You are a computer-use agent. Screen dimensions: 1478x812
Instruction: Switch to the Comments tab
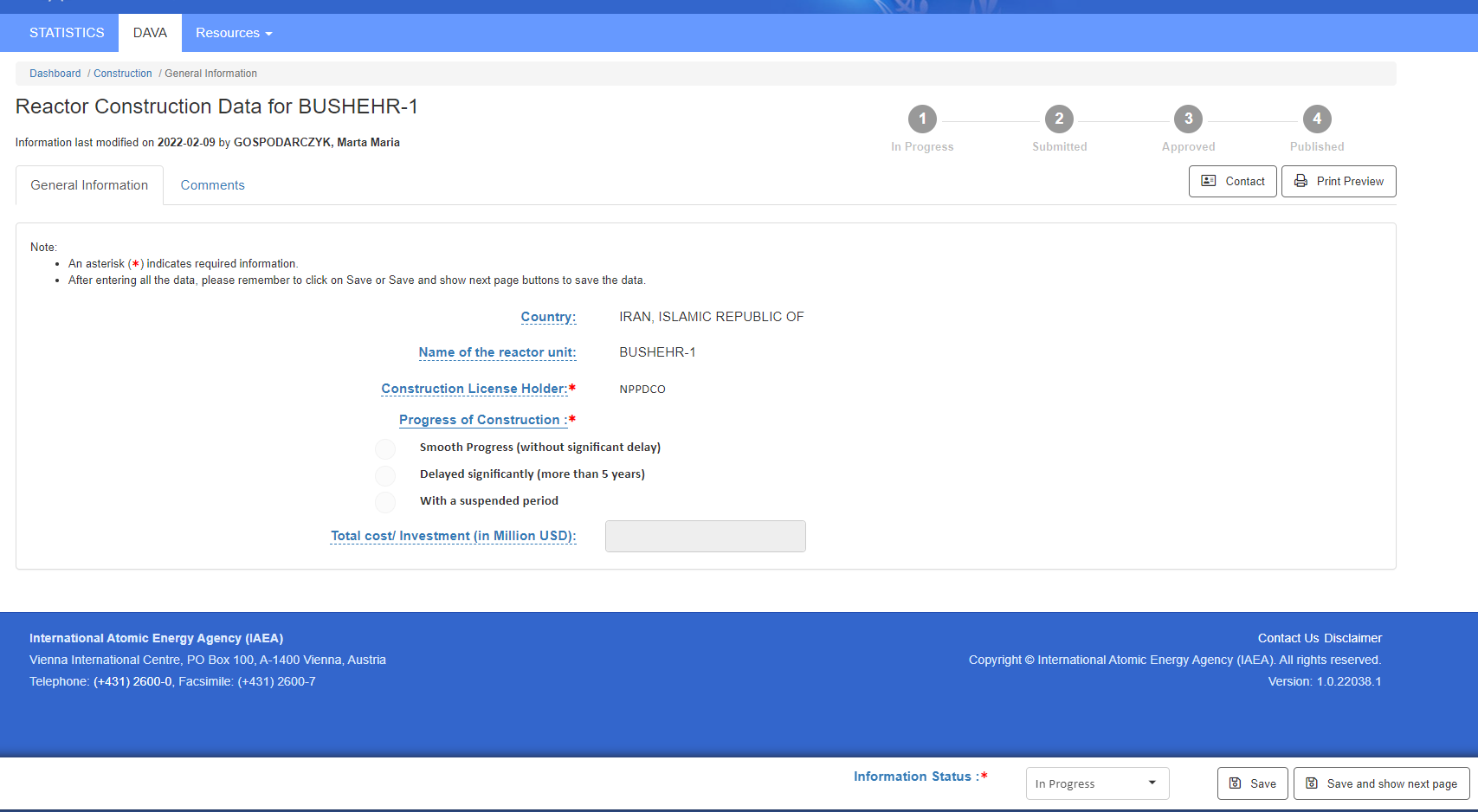point(212,185)
